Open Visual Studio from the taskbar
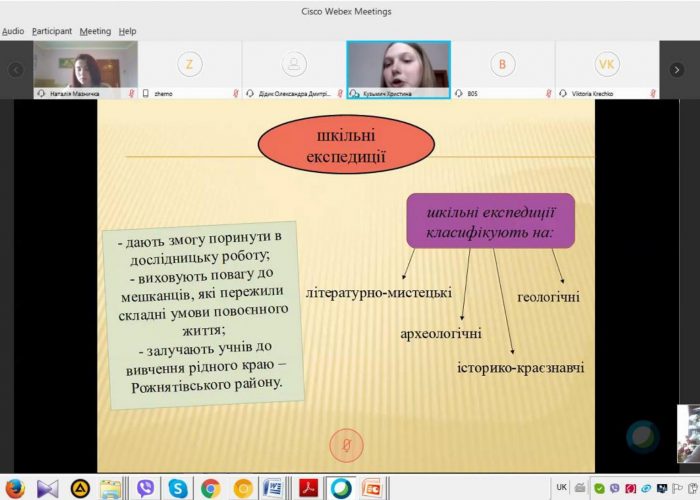700x500 pixels. tap(47, 488)
